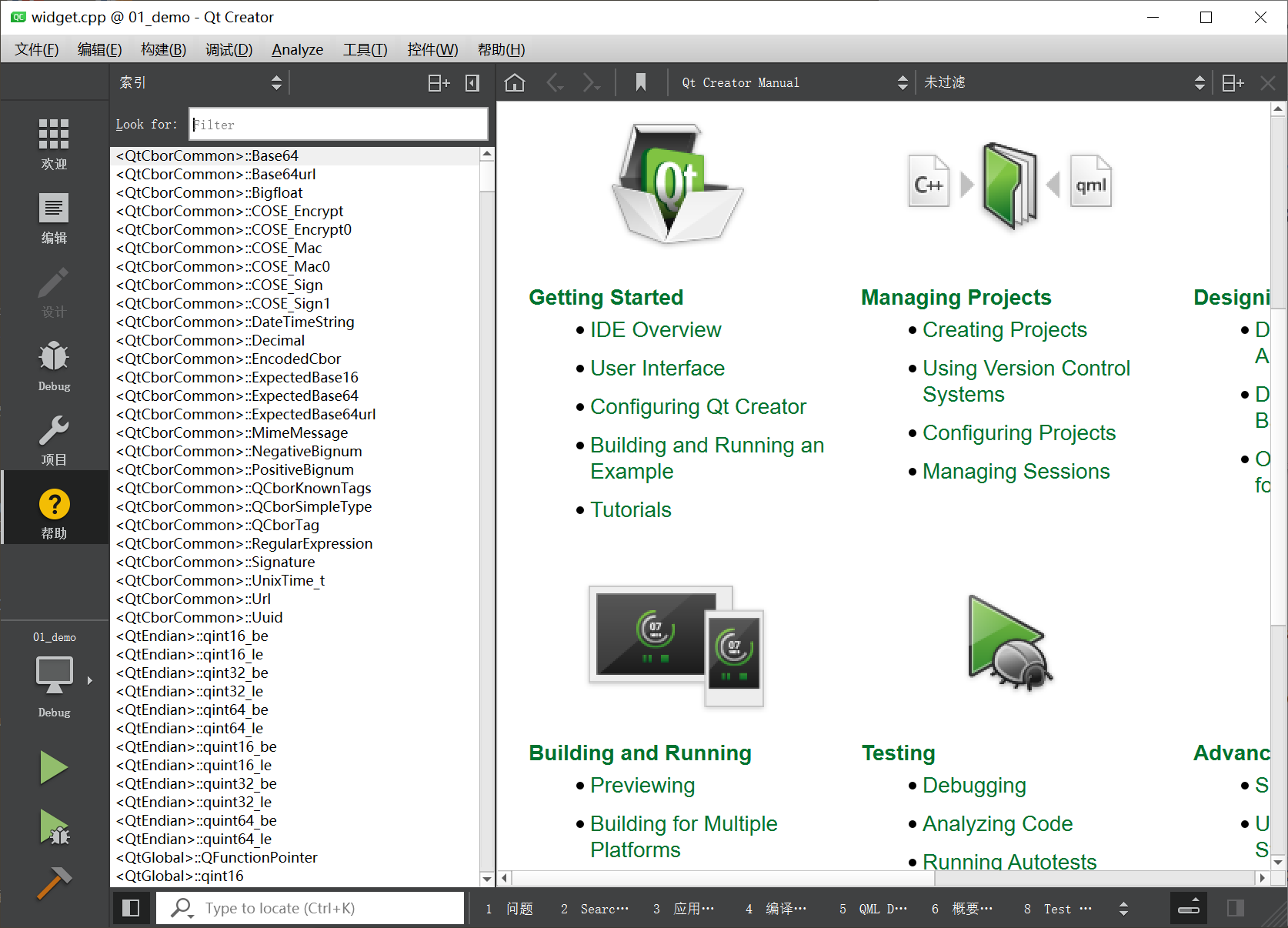Image resolution: width=1288 pixels, height=928 pixels.
Task: Select <QtCborCommon>::Bigfloat index entry
Action: click(x=295, y=192)
